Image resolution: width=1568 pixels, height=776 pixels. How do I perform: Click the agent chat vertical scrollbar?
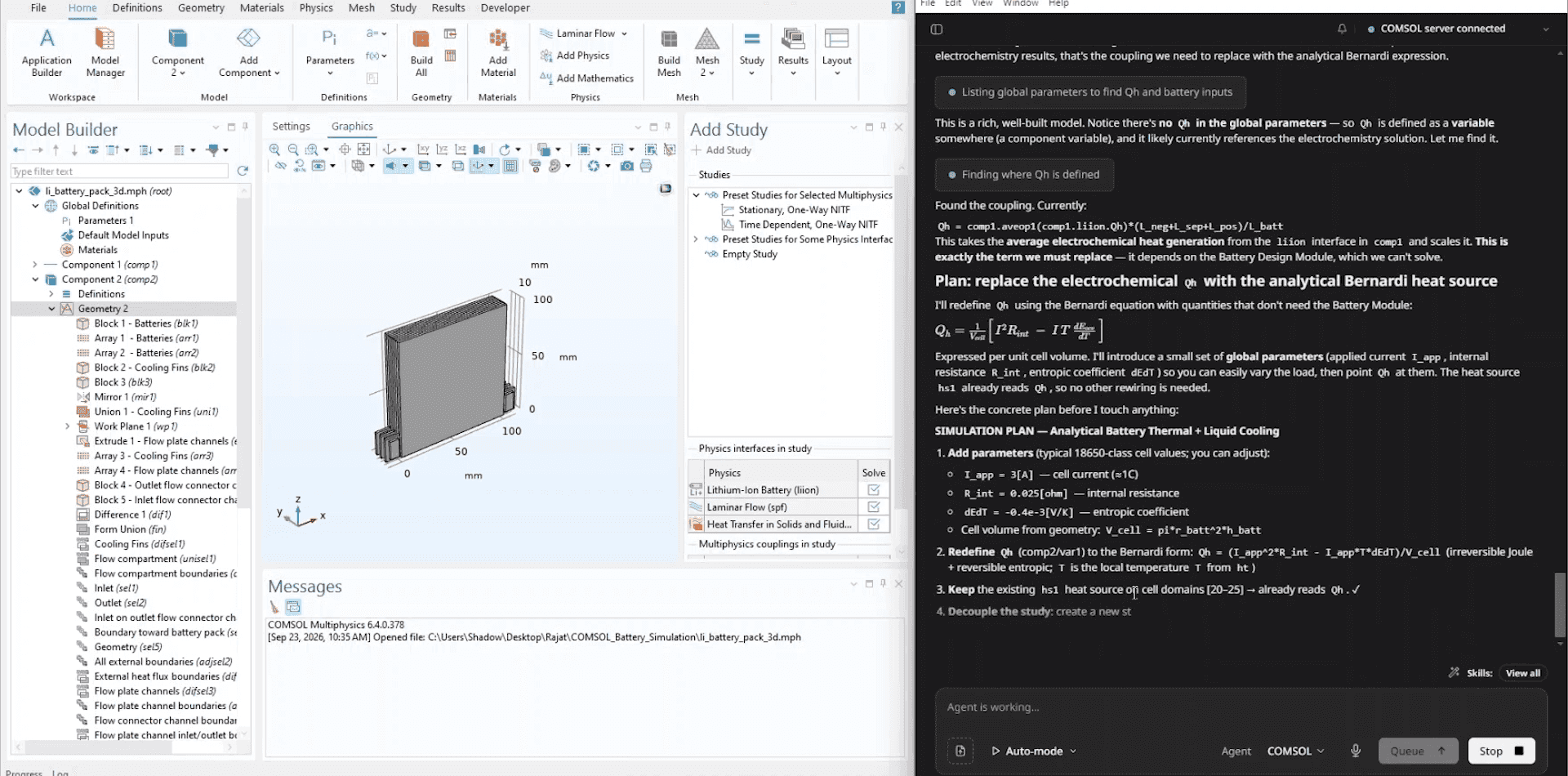(1560, 604)
